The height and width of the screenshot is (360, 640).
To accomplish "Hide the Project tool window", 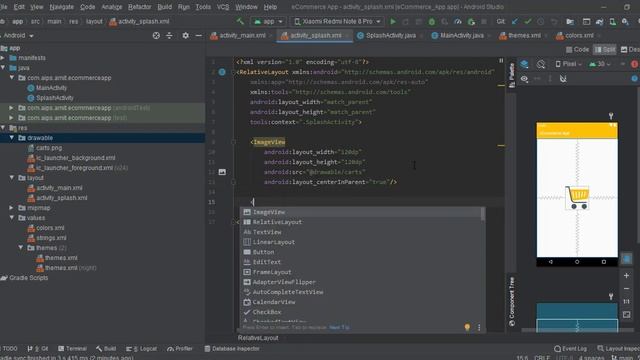I will (198, 36).
